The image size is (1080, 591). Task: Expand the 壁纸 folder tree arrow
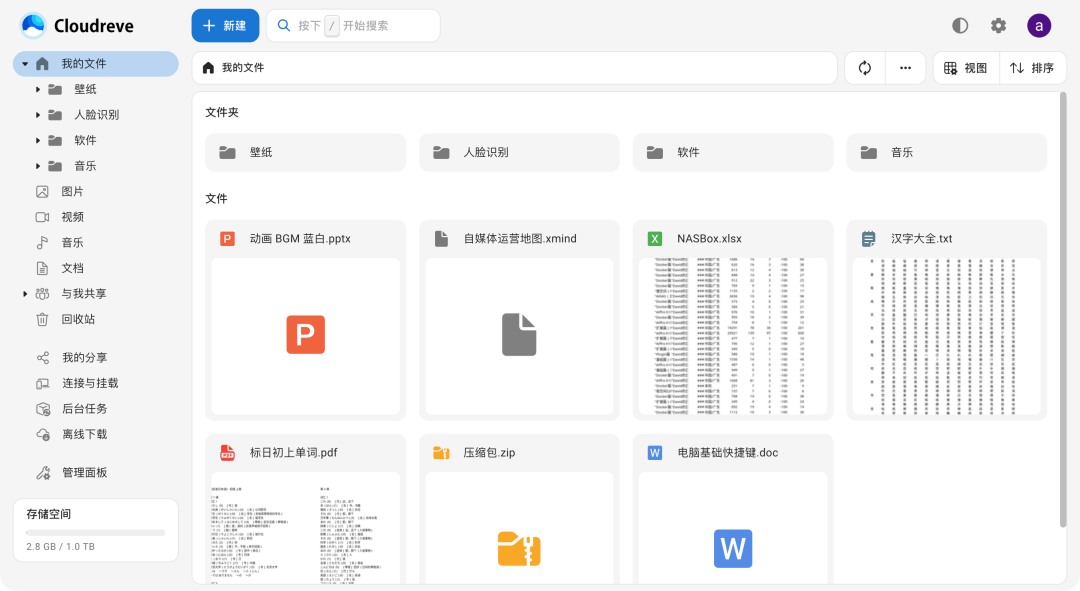38,89
